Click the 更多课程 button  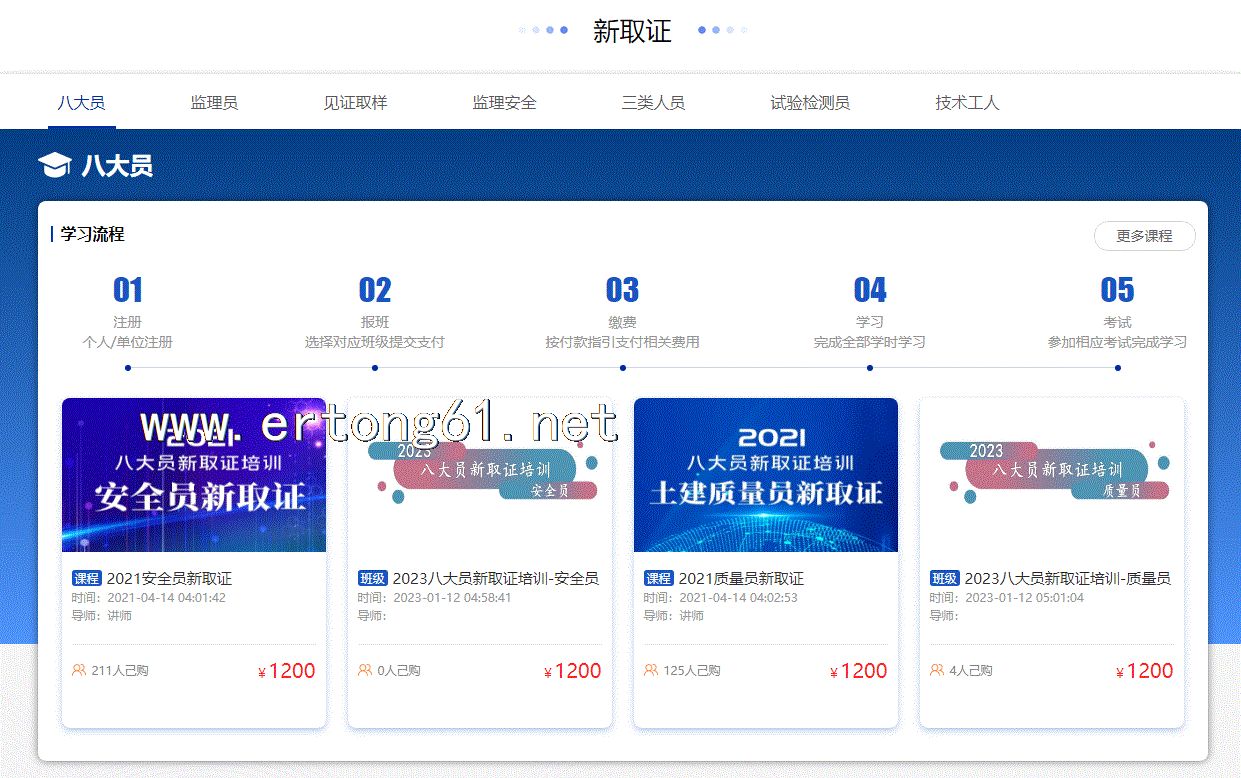point(1144,236)
